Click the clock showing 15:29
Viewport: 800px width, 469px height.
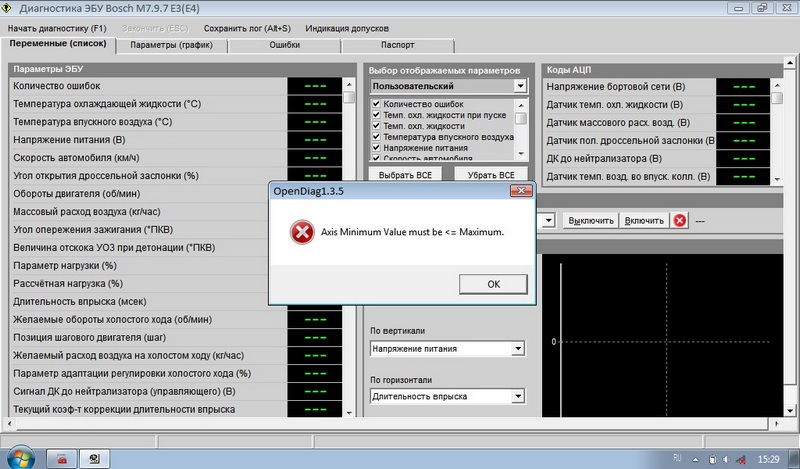[x=768, y=459]
